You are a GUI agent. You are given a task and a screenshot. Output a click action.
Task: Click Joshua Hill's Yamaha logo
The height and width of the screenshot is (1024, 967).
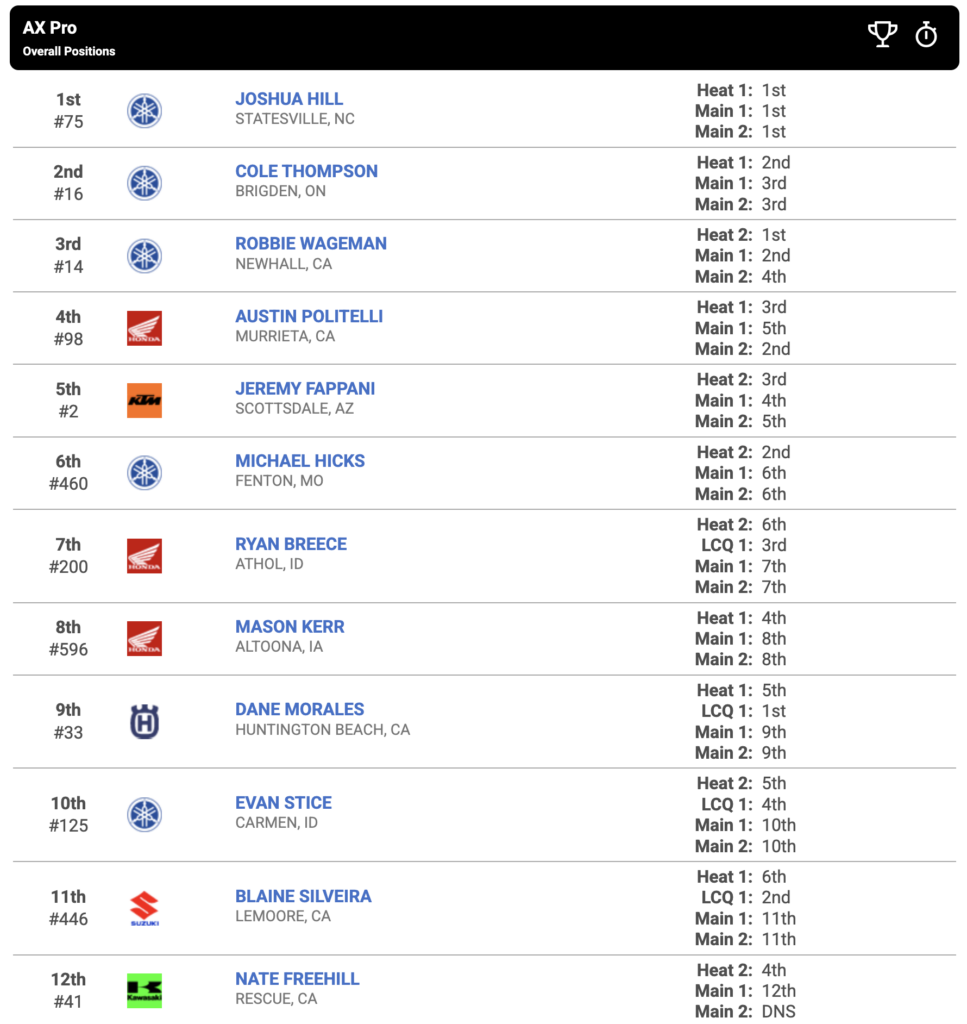pos(144,110)
